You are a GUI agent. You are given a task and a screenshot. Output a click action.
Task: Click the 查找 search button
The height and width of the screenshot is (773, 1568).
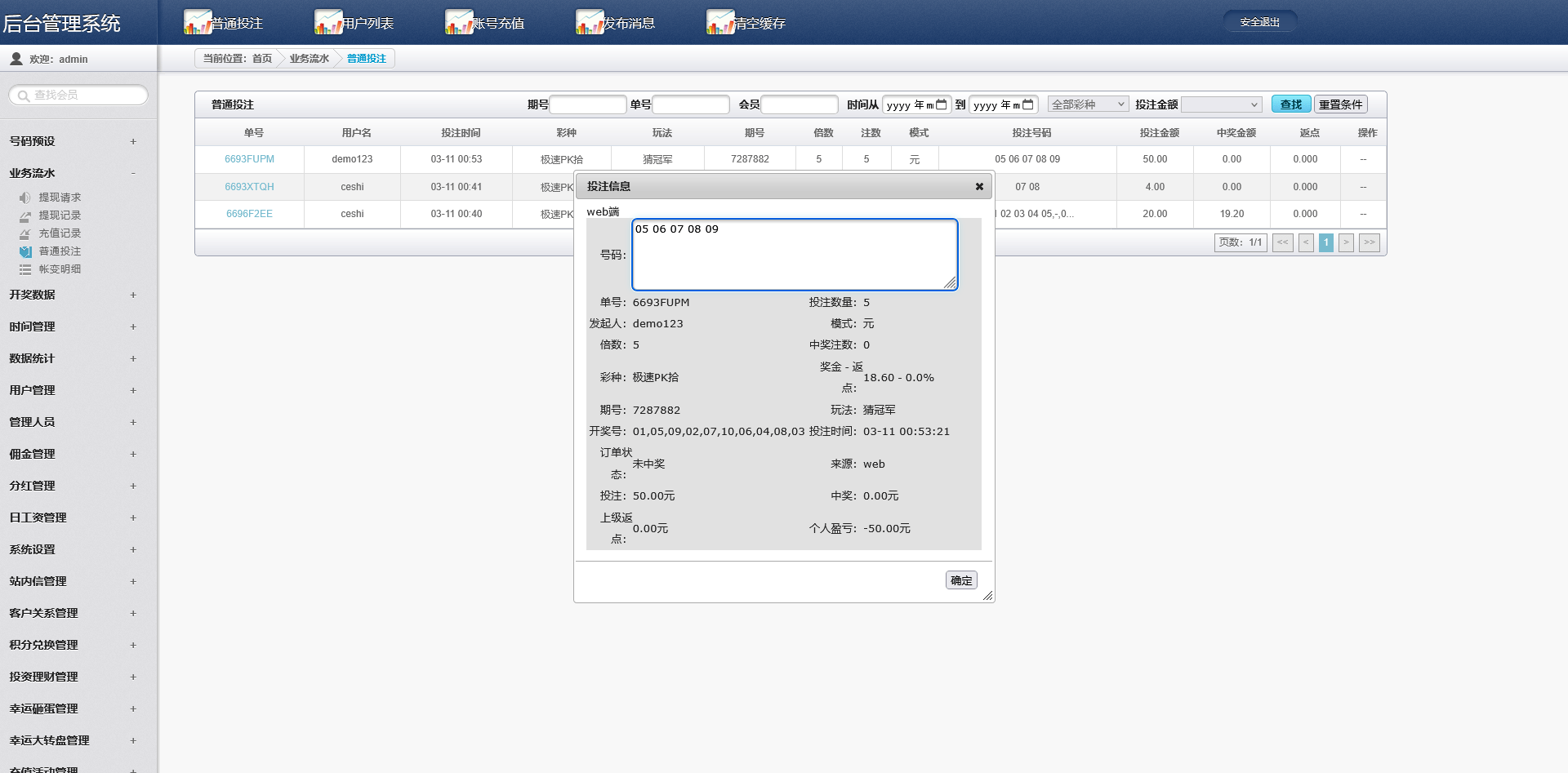1290,104
